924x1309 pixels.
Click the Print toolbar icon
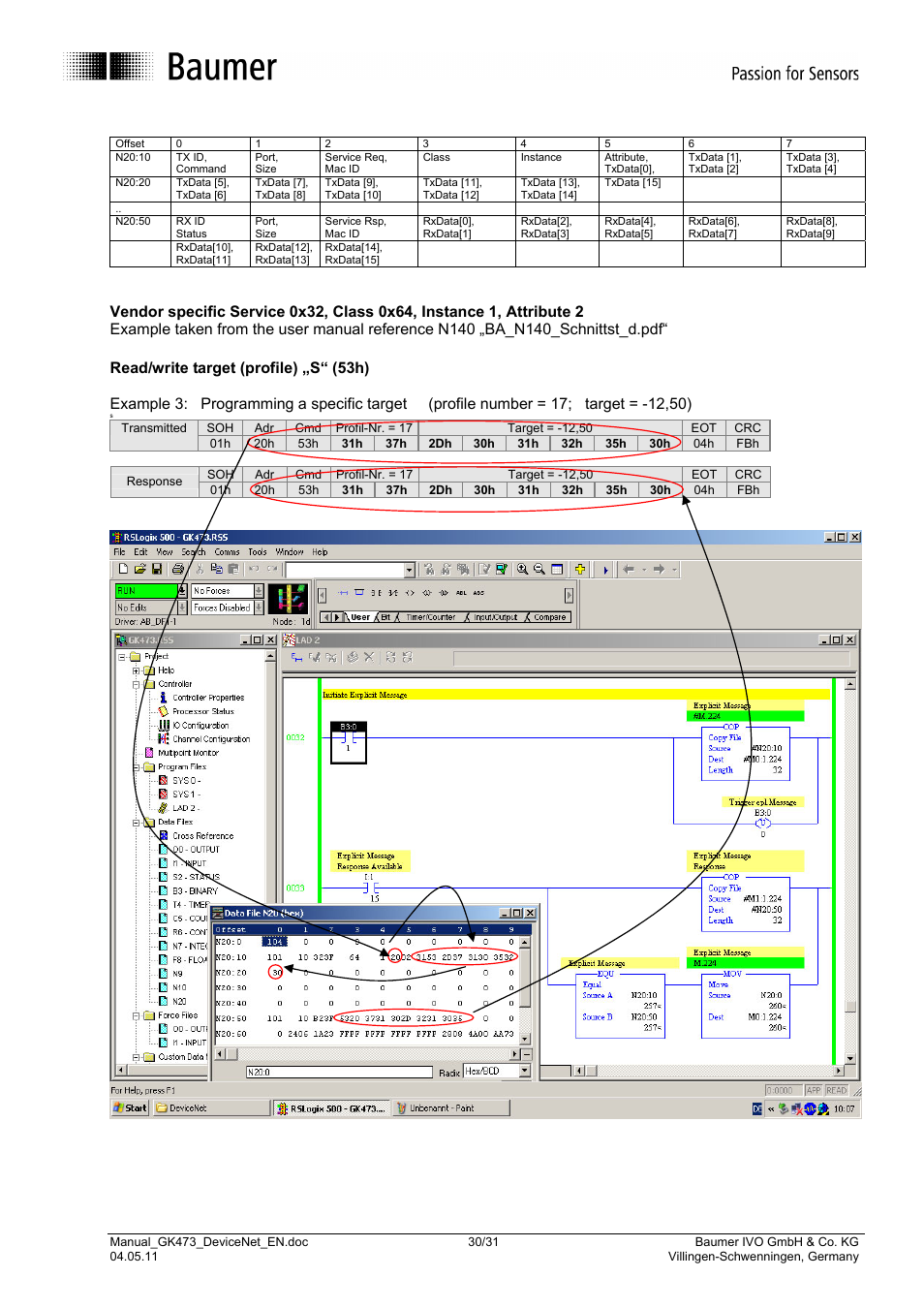pyautogui.click(x=177, y=570)
